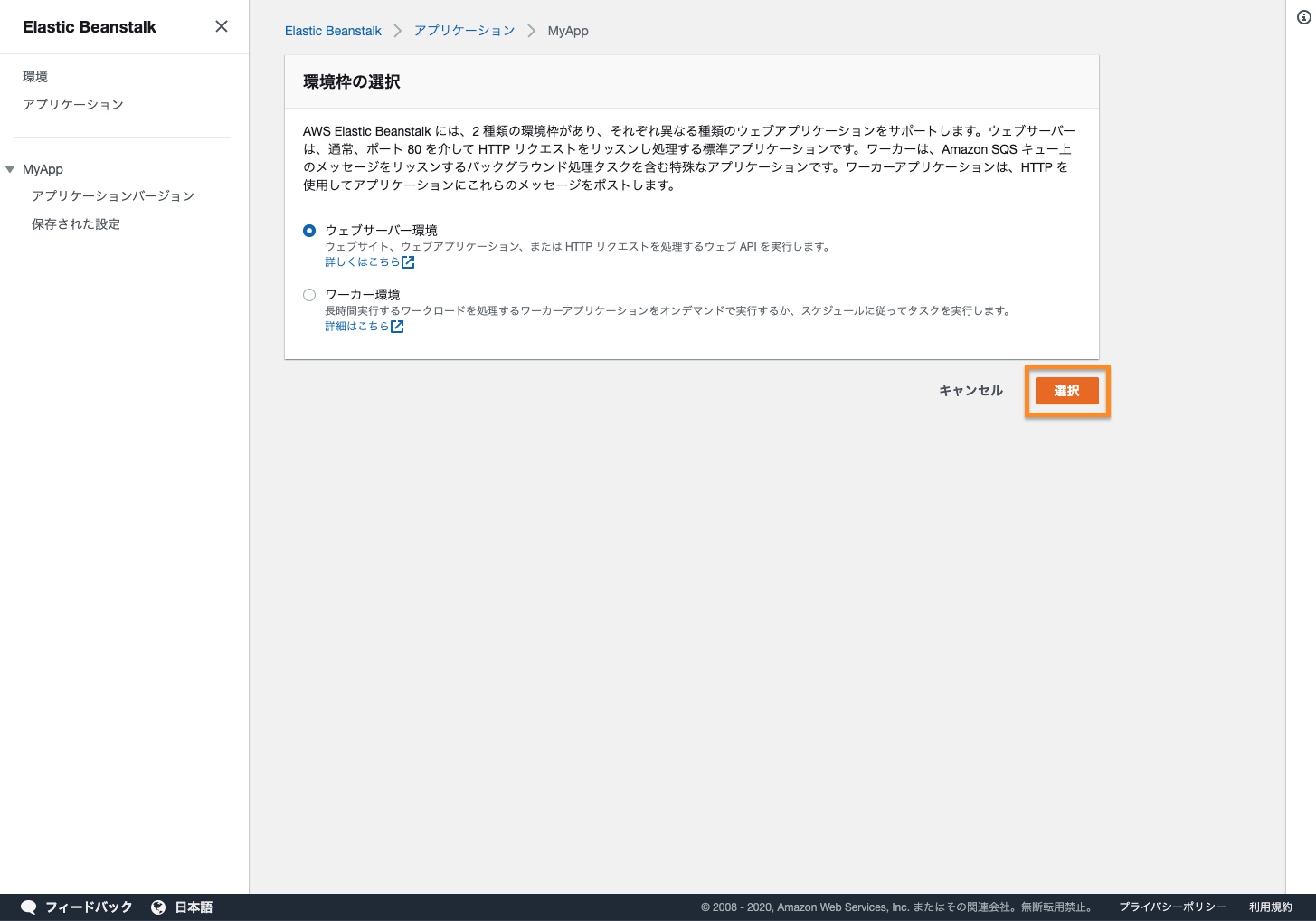Open 利用規約 in the footer
The image size is (1316, 921).
[1270, 907]
